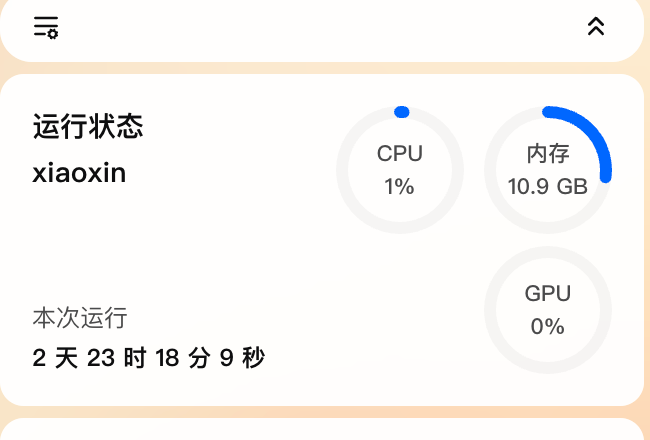Click the GPU usage ring gauge

548,310
